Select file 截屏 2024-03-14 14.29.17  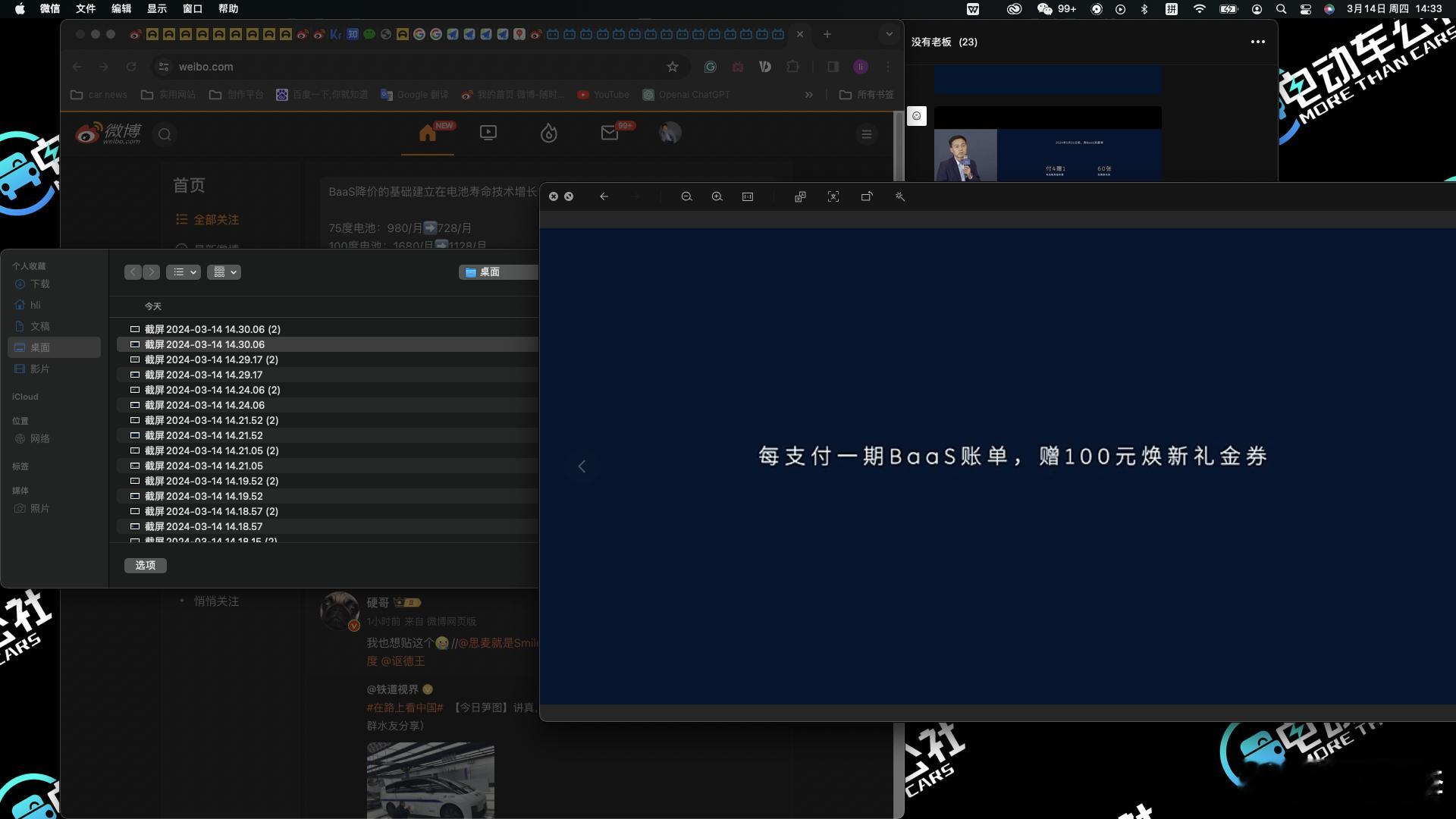click(328, 375)
